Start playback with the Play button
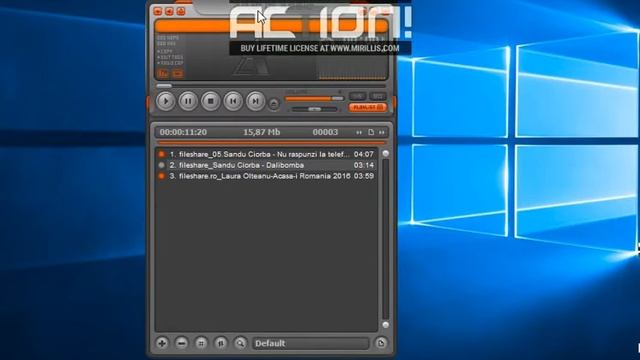This screenshot has height=360, width=640. tap(165, 101)
